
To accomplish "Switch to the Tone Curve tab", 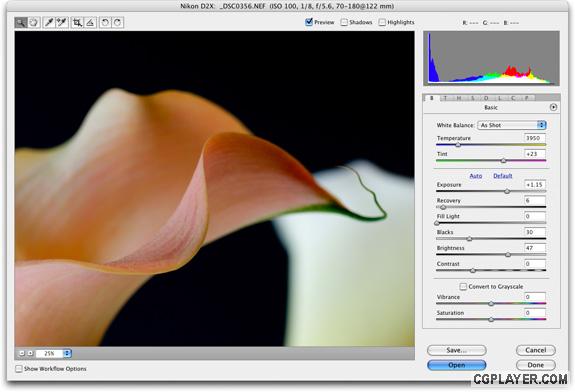I will coord(445,98).
